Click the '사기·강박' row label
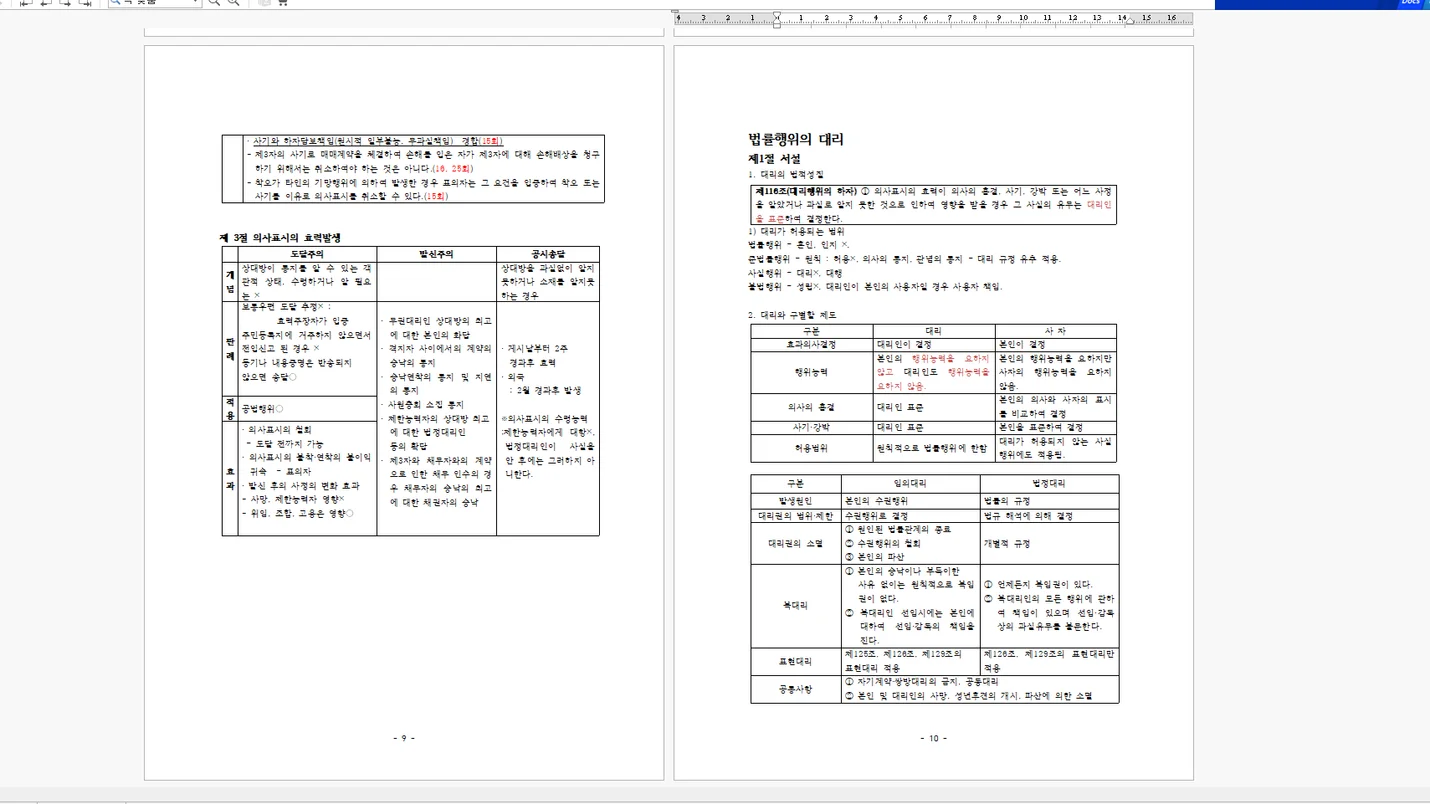 811,427
